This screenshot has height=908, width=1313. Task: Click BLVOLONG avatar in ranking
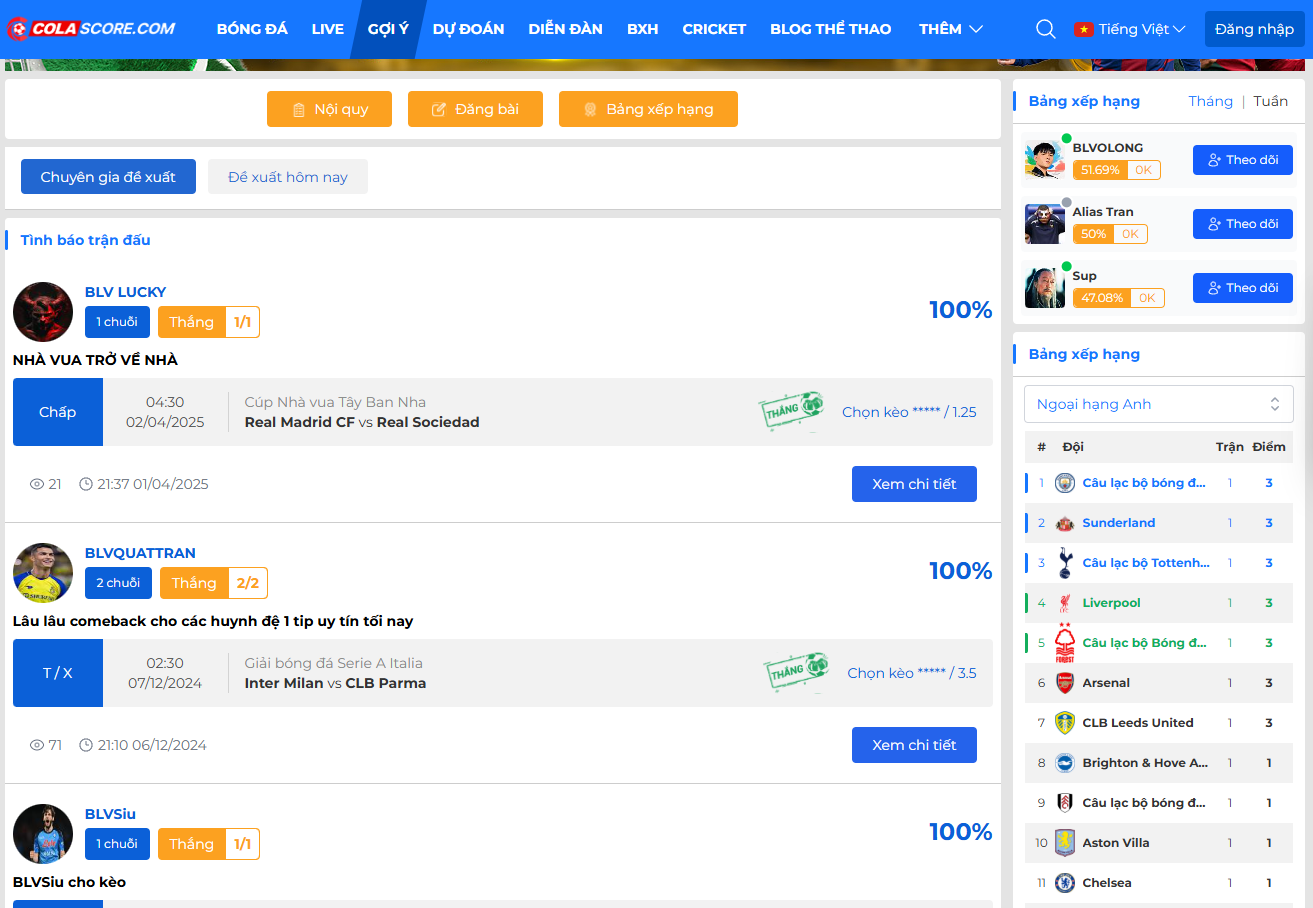pyautogui.click(x=1045, y=160)
